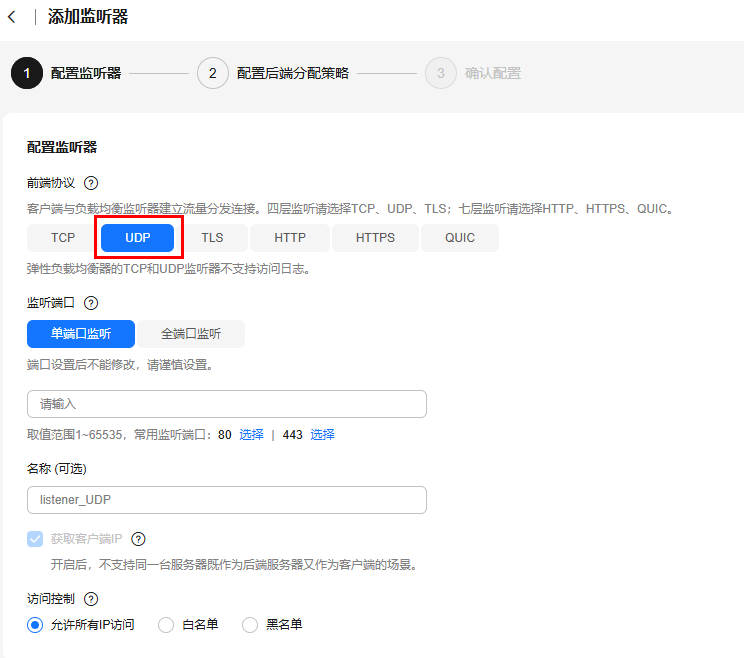Click note about TCP和UDP监听器不支持访问日志
The width and height of the screenshot is (744, 658).
[169, 269]
